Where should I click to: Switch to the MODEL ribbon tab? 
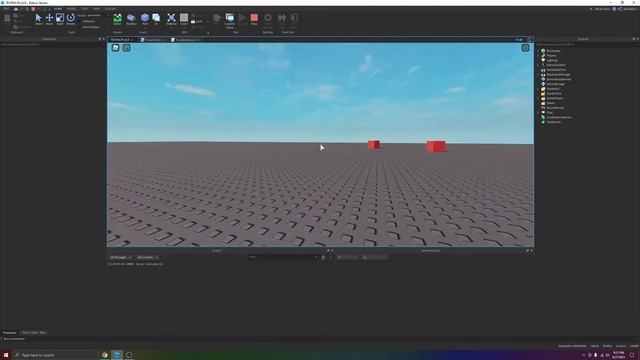pos(71,9)
